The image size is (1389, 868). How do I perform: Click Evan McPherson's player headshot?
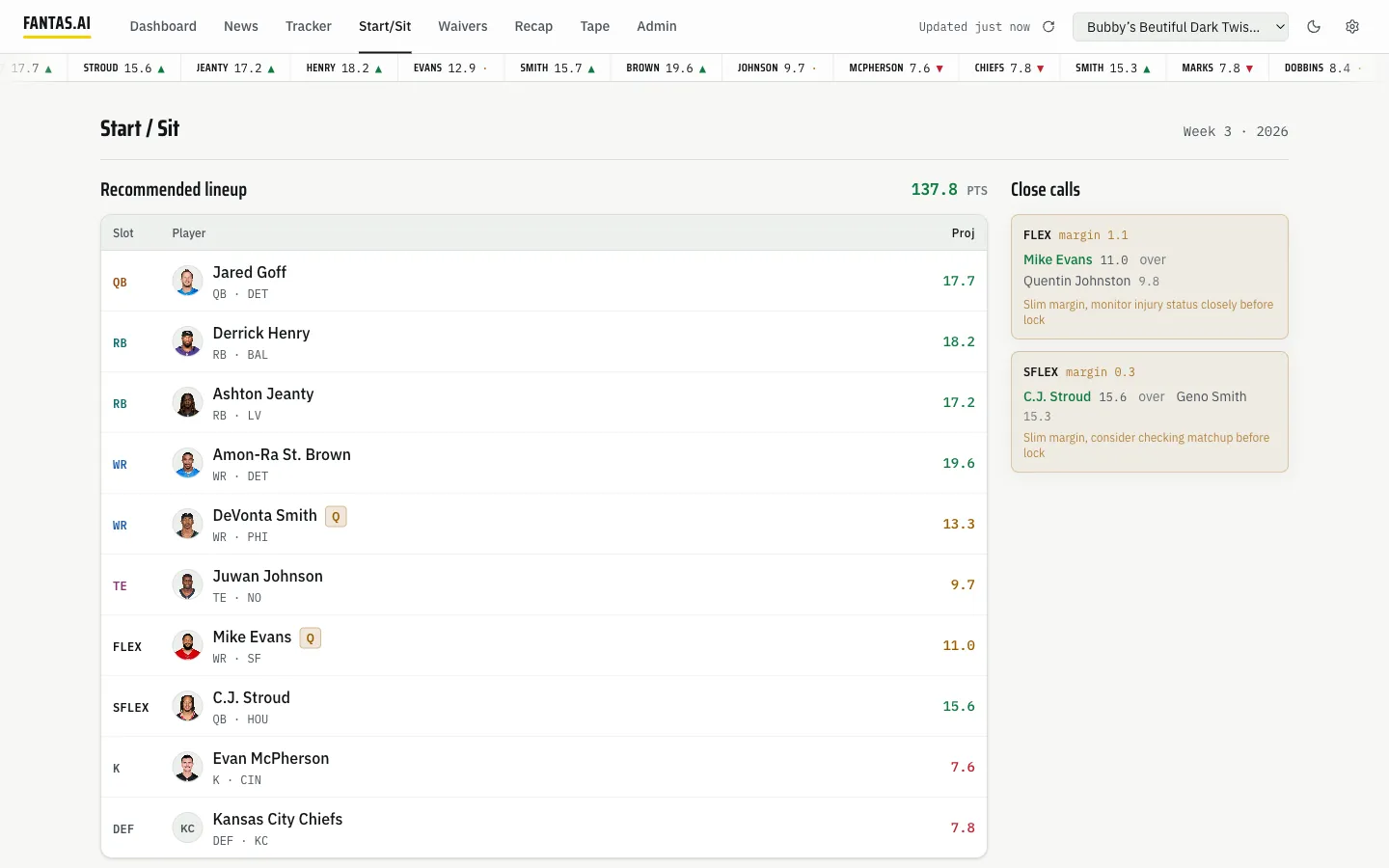[x=187, y=767]
